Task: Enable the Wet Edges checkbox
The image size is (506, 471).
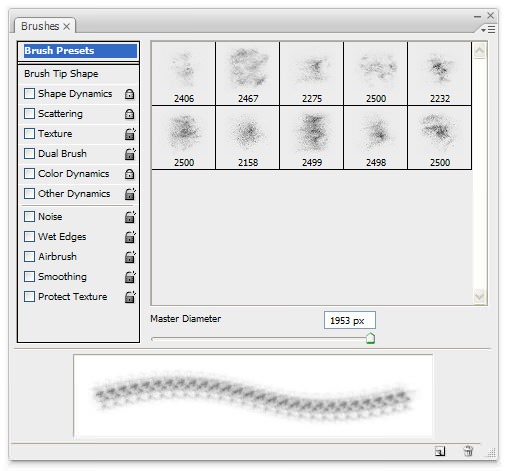Action: pyautogui.click(x=29, y=237)
